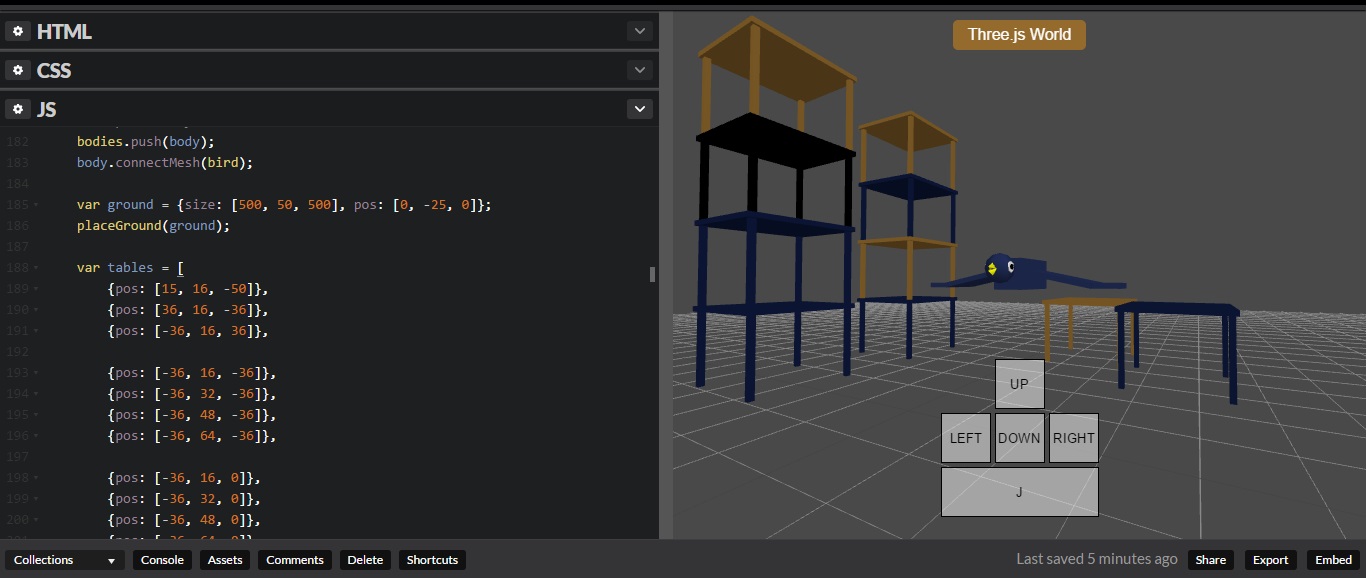Click line number 184 in the gutter
This screenshot has height=578, width=1367.
click(18, 184)
